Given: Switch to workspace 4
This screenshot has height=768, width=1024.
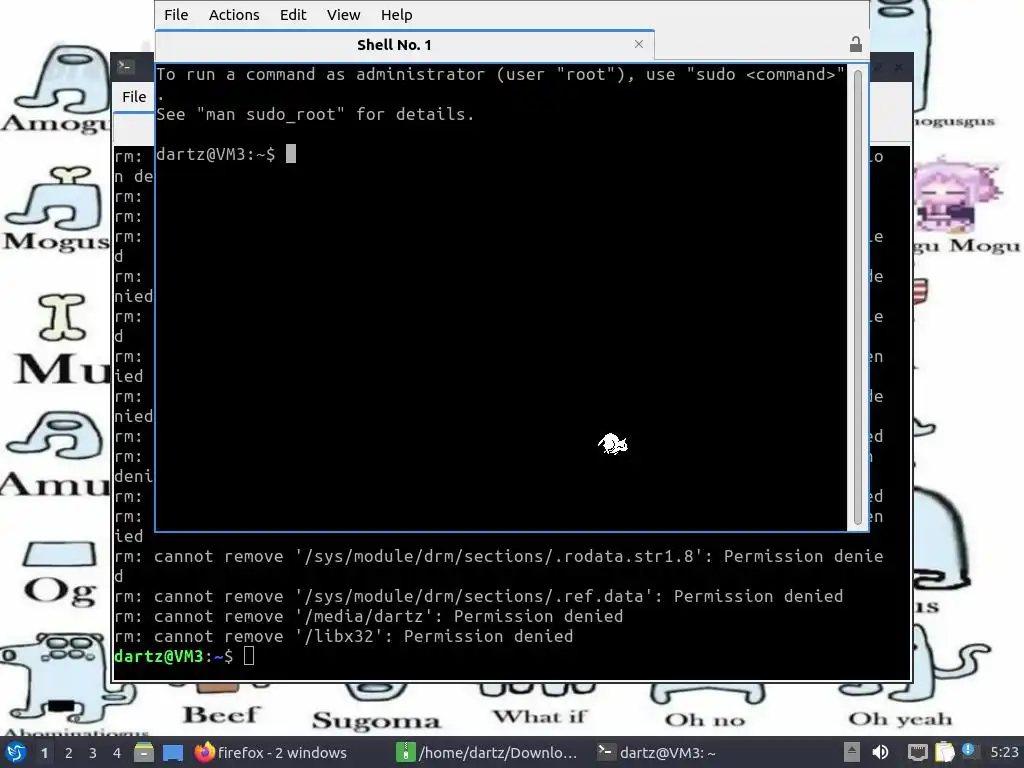Looking at the screenshot, I should [116, 753].
